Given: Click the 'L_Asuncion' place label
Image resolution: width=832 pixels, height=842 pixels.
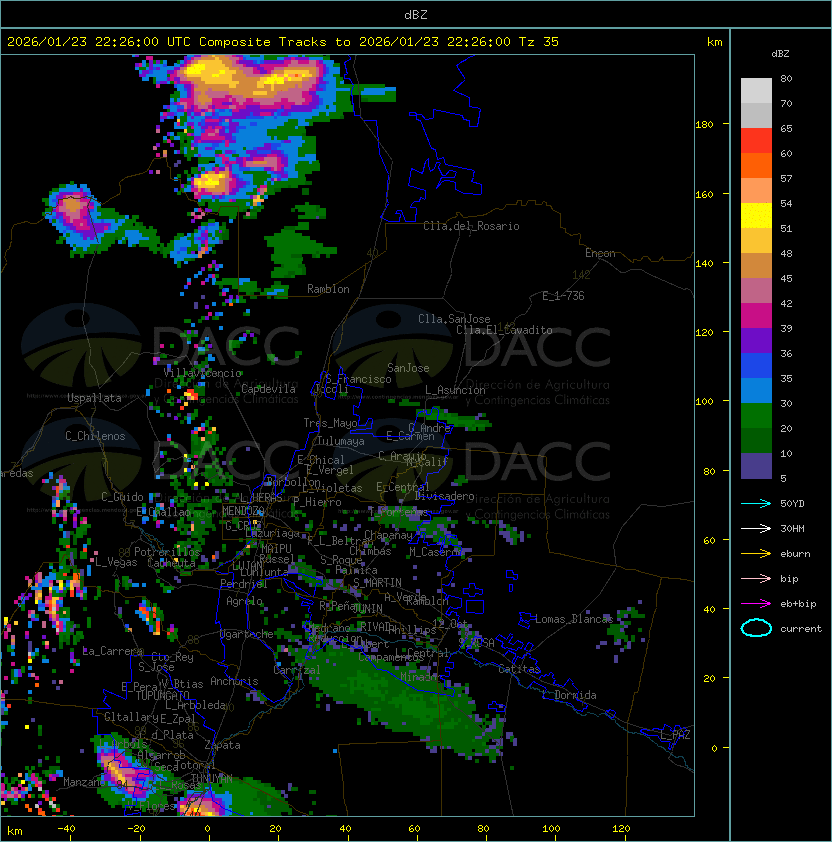Looking at the screenshot, I should tap(455, 390).
